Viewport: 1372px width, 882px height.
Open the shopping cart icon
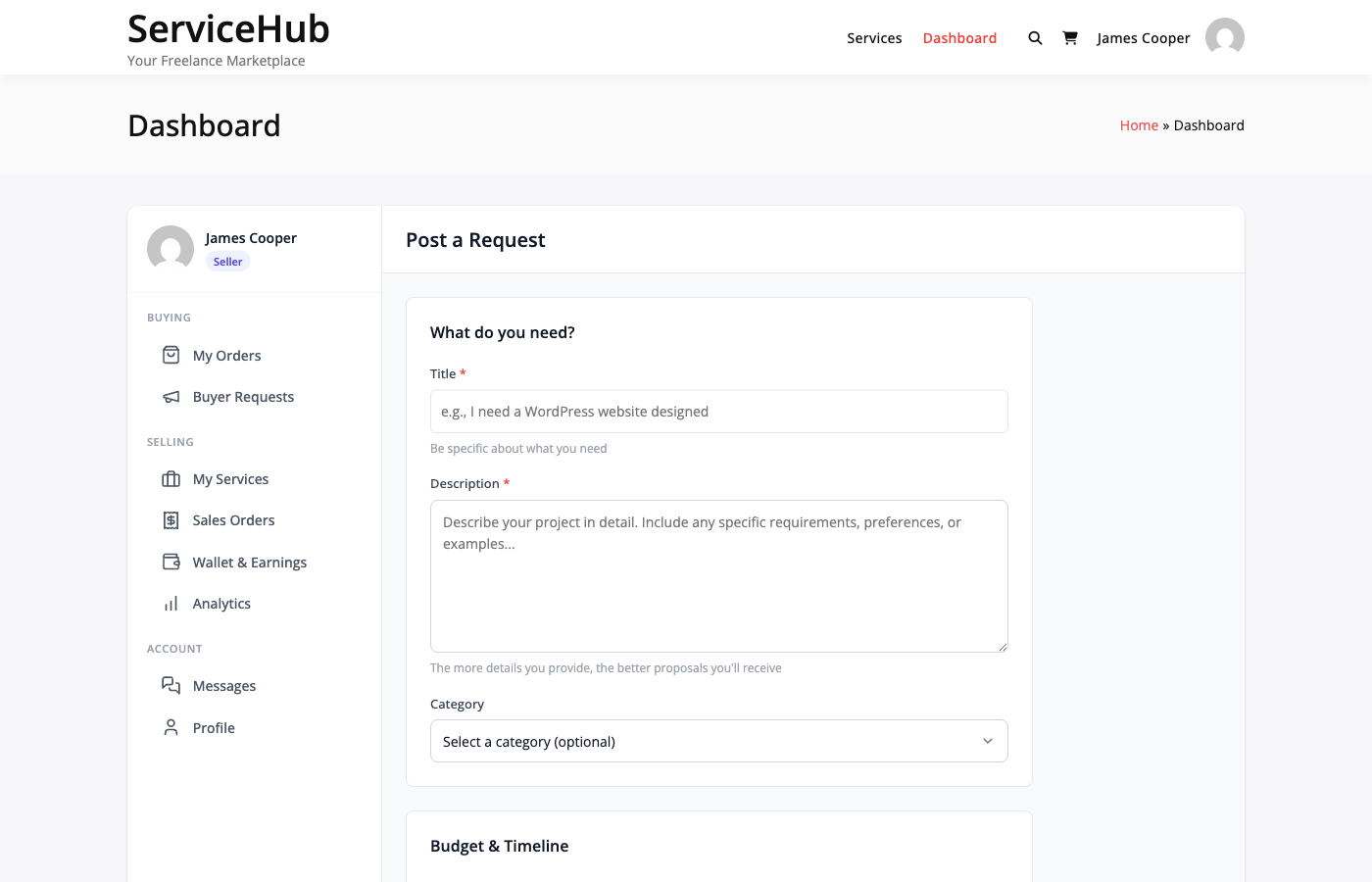click(x=1070, y=37)
